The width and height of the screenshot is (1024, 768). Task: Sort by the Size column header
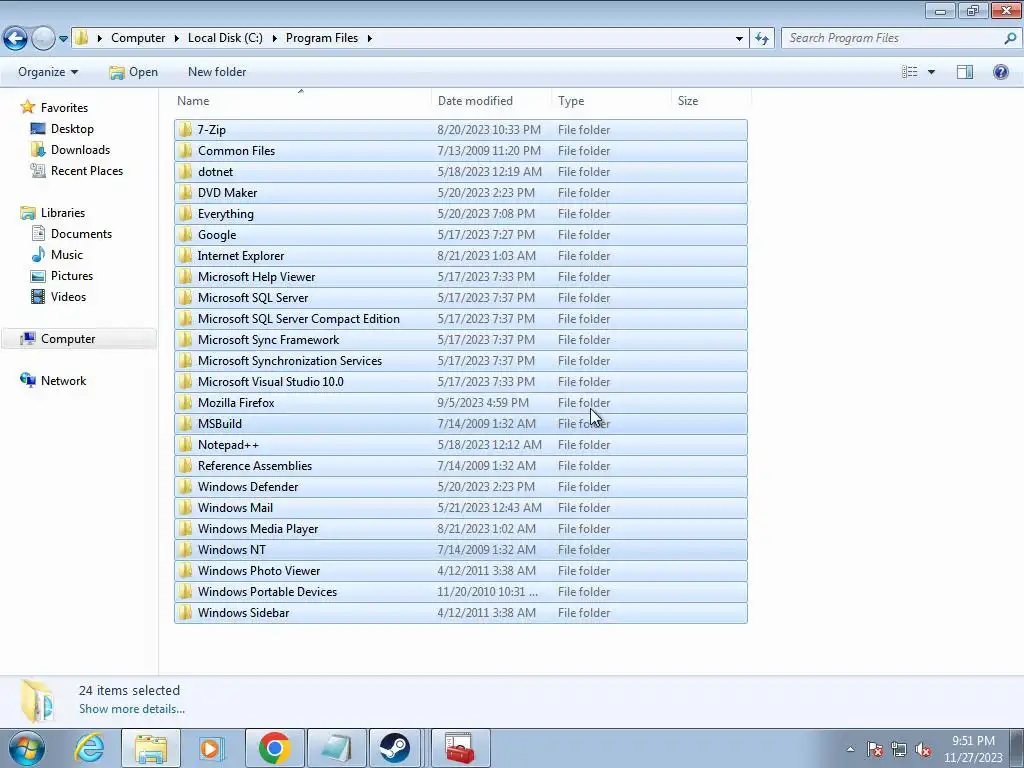(688, 101)
